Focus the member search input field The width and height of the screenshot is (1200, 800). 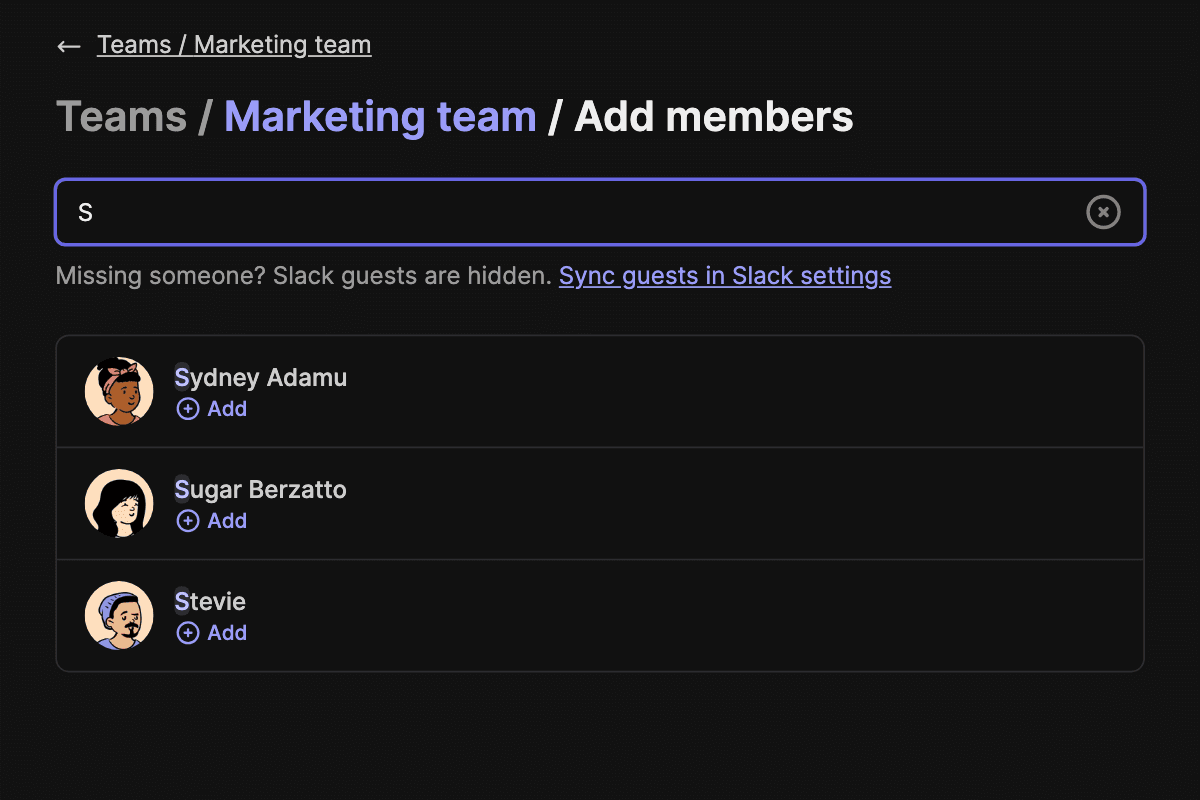pos(600,212)
